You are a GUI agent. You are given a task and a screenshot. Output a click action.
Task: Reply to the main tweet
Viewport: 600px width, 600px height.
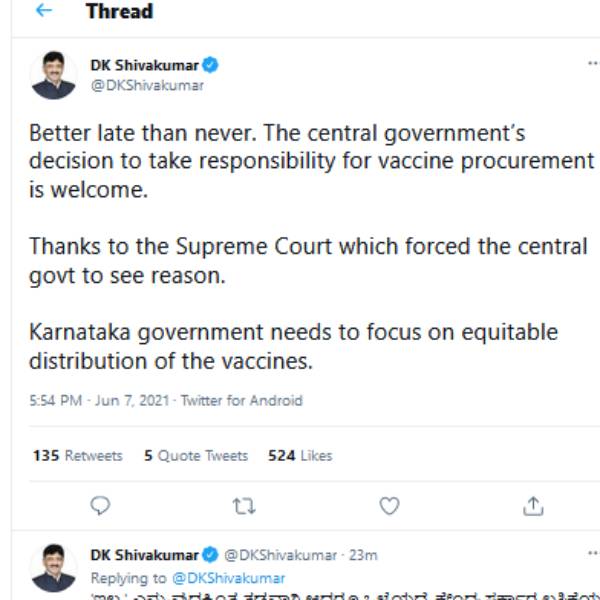click(100, 506)
